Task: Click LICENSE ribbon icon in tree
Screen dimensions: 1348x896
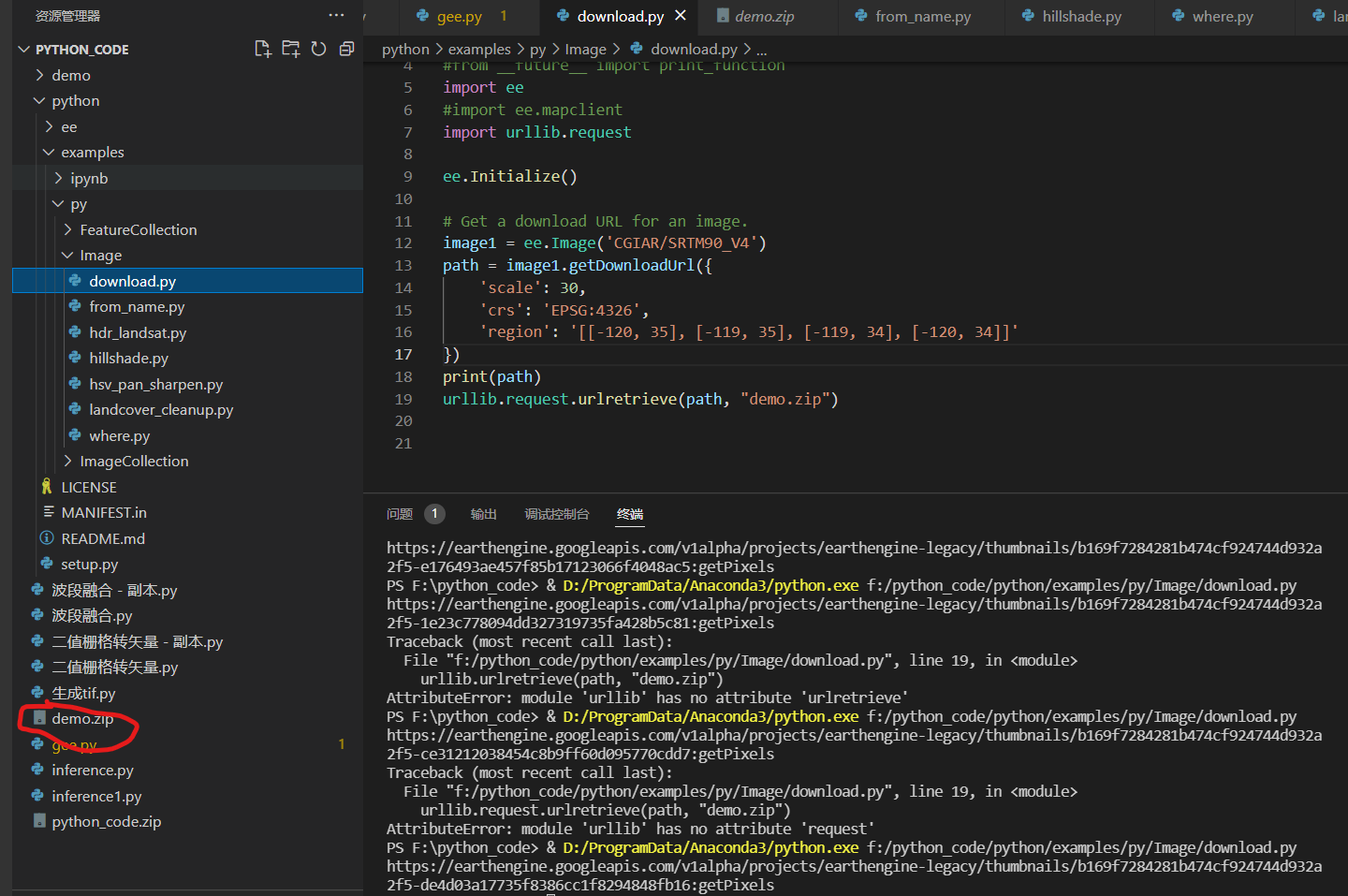Action: [47, 487]
